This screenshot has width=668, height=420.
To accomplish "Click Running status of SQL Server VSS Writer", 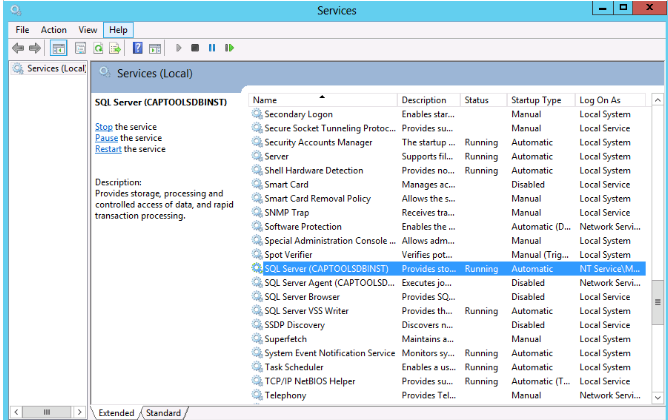I will pyautogui.click(x=481, y=311).
